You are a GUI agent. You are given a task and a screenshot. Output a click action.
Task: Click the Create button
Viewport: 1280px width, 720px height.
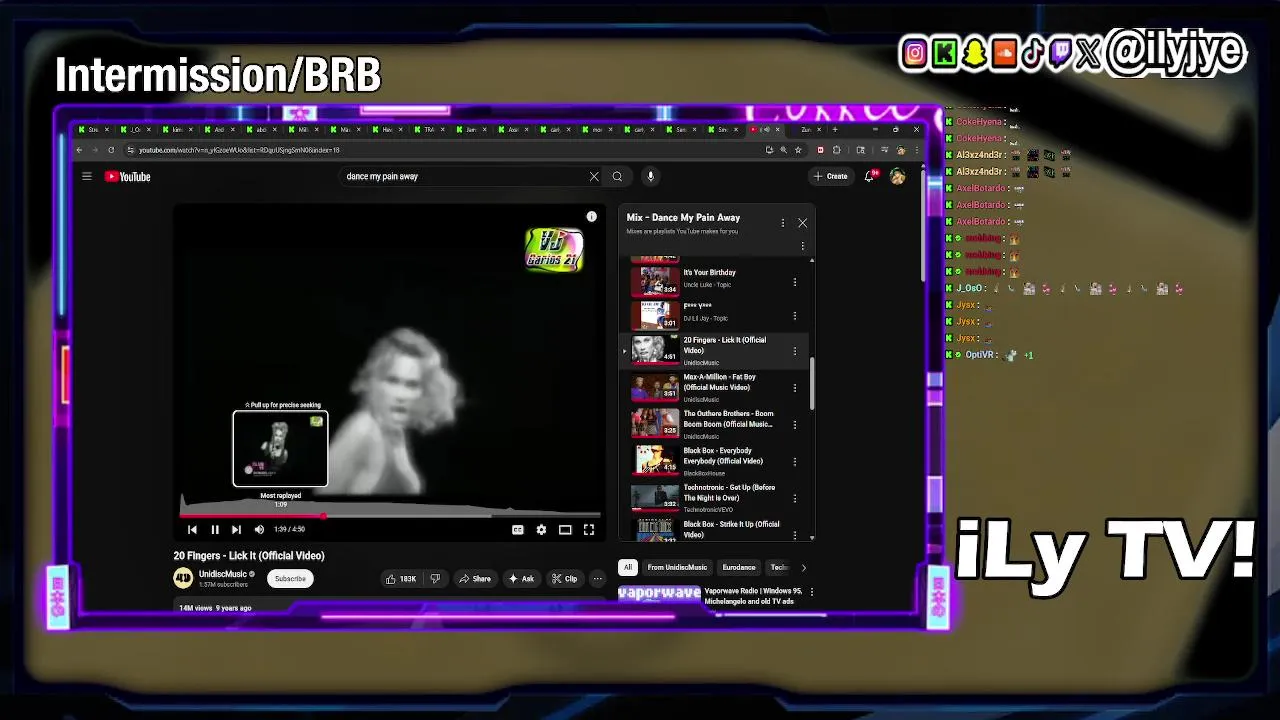[831, 177]
